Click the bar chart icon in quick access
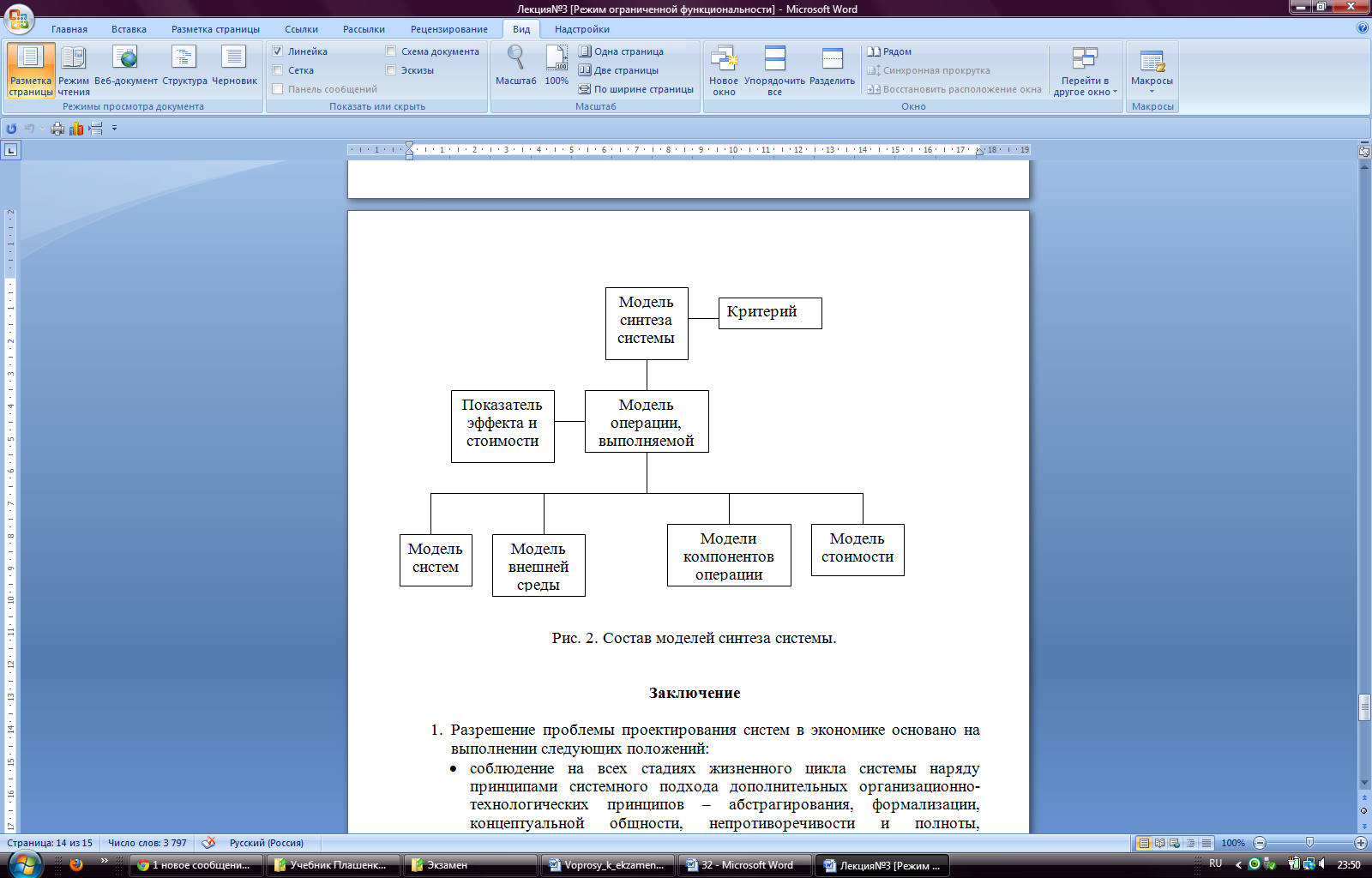Screen dimensions: 1372x878 [76, 129]
